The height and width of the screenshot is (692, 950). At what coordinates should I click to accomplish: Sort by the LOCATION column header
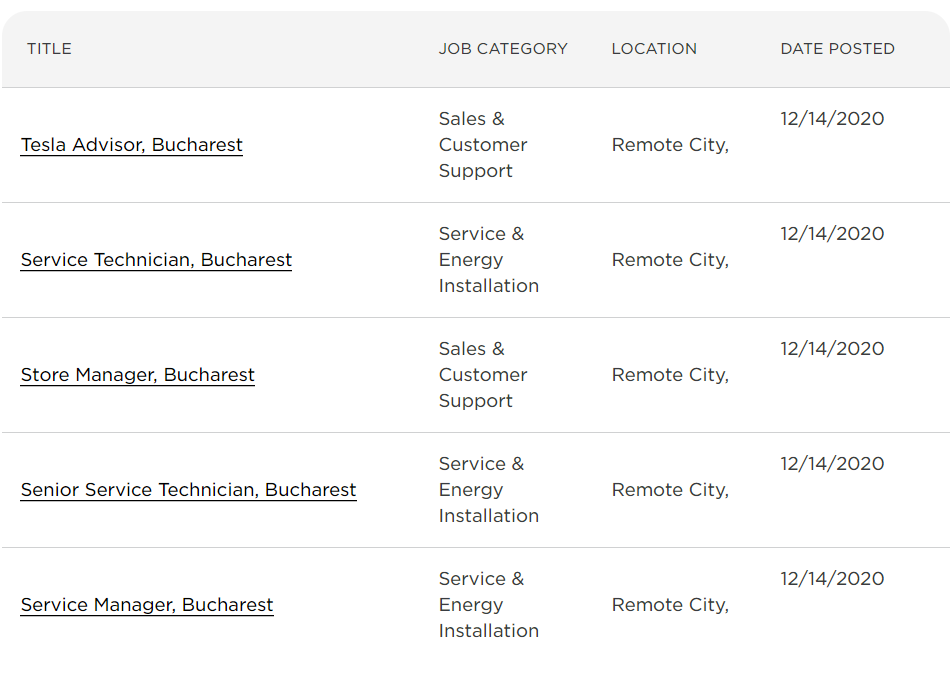pyautogui.click(x=654, y=48)
